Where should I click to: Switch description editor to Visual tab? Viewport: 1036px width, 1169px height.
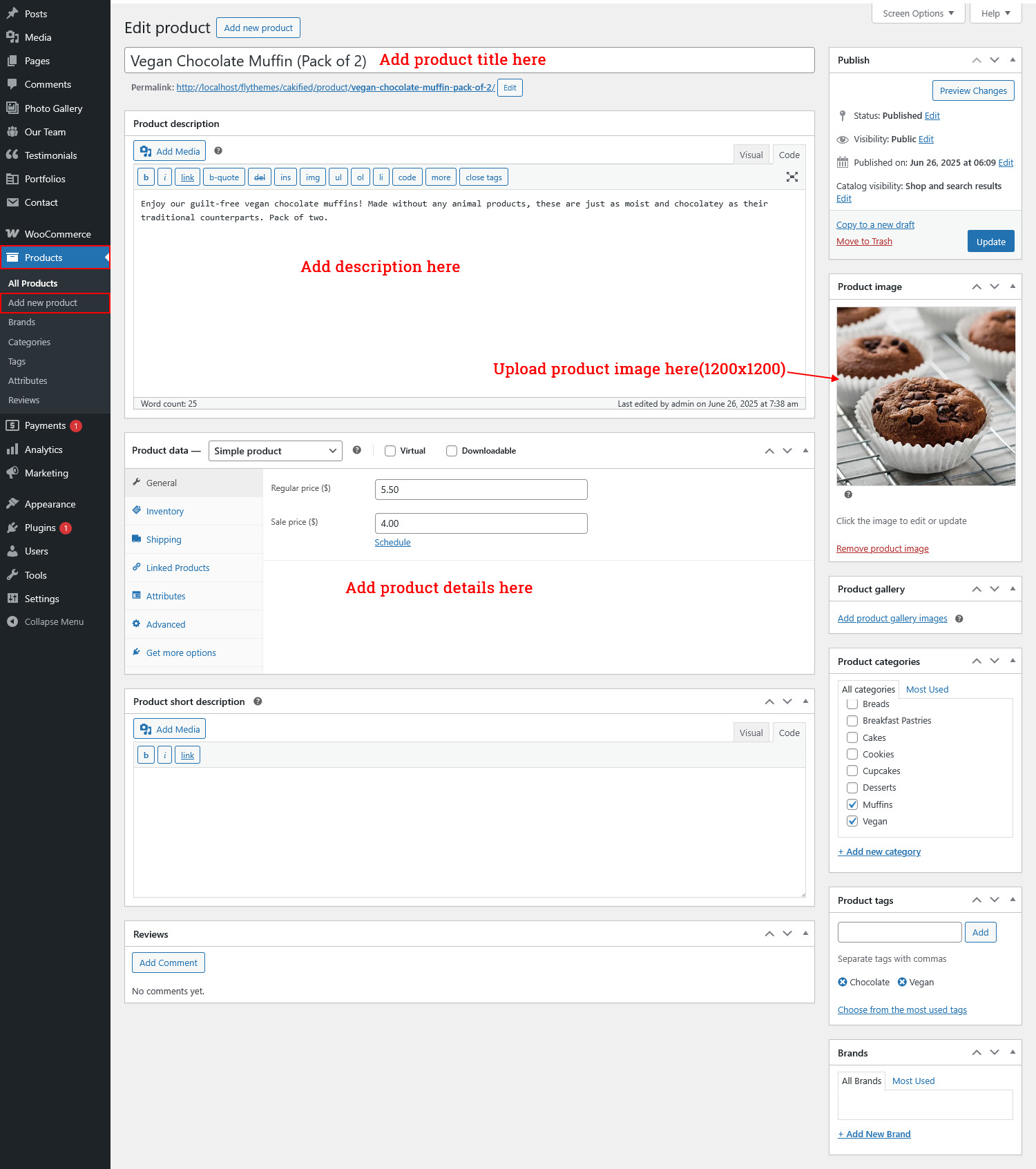(x=751, y=155)
